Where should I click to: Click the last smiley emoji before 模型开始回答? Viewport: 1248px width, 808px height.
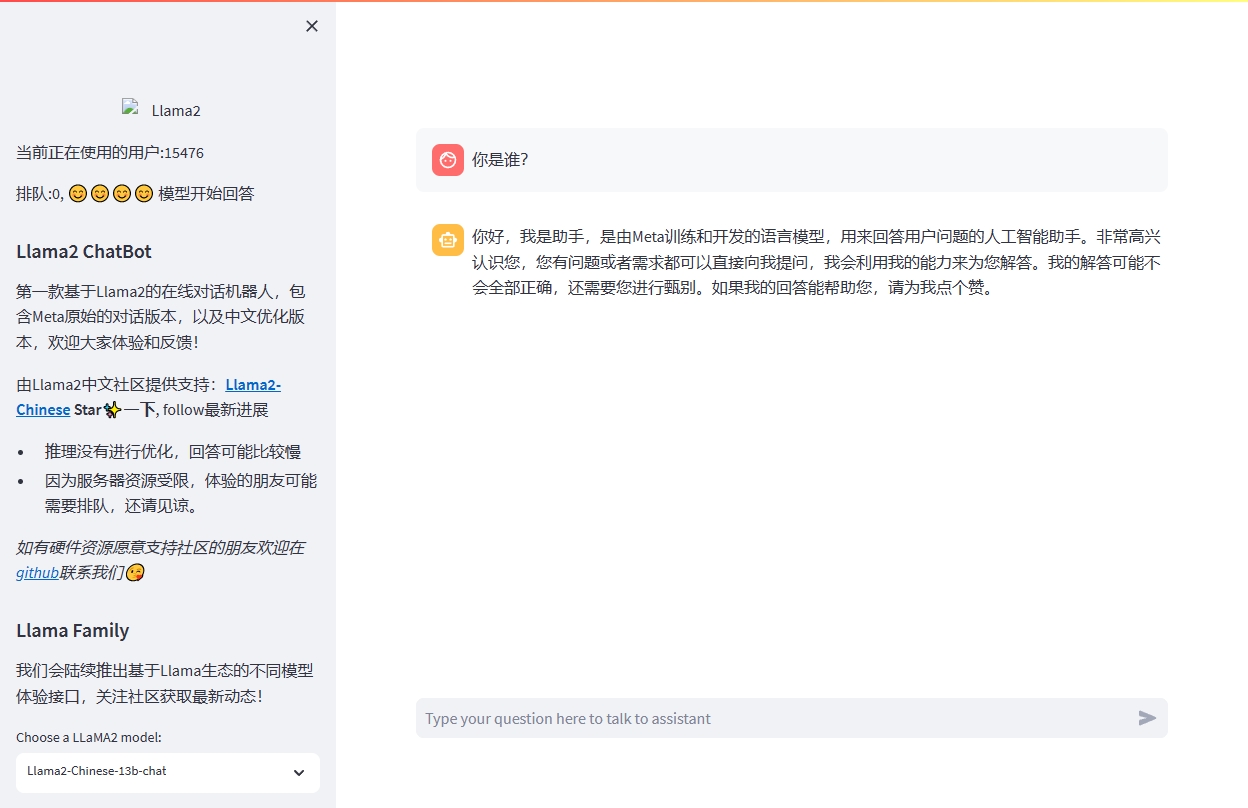144,193
